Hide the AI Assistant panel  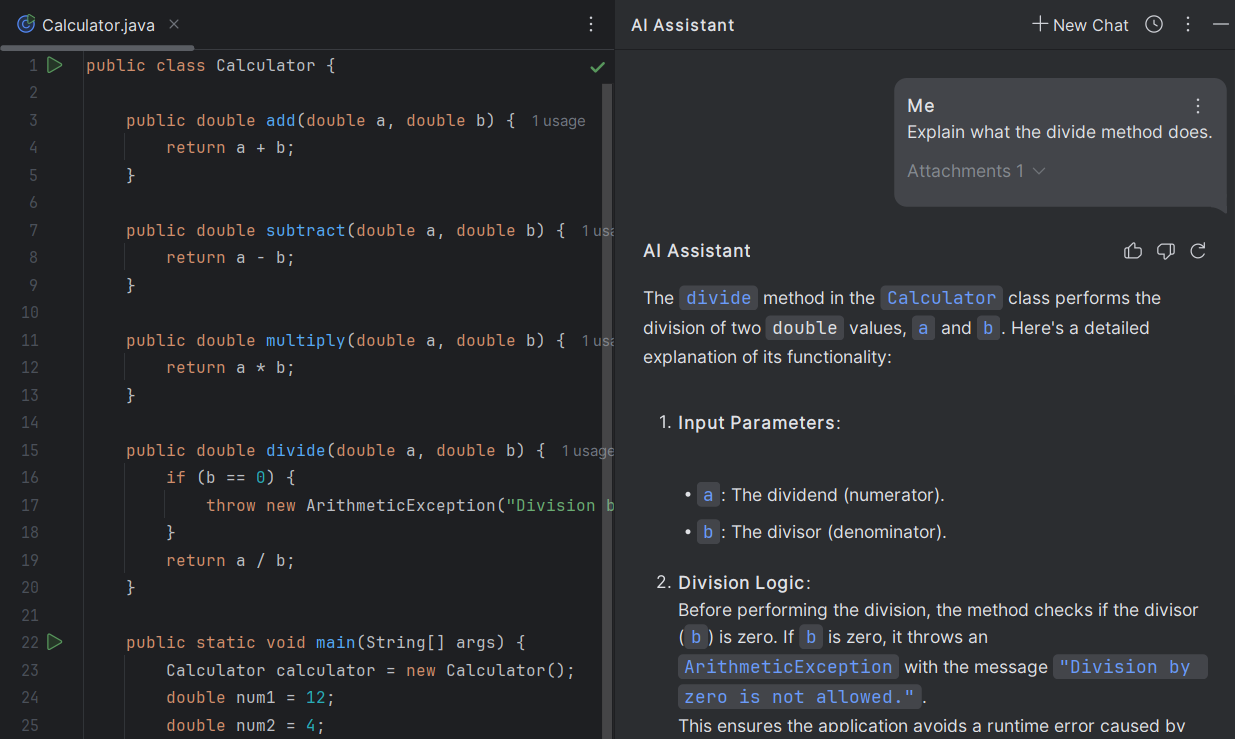[x=1220, y=24]
